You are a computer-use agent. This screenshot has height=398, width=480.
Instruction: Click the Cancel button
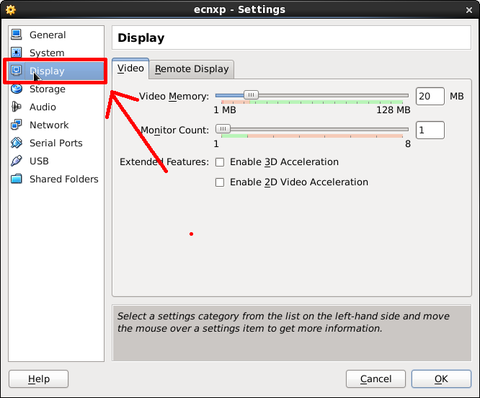pos(376,379)
